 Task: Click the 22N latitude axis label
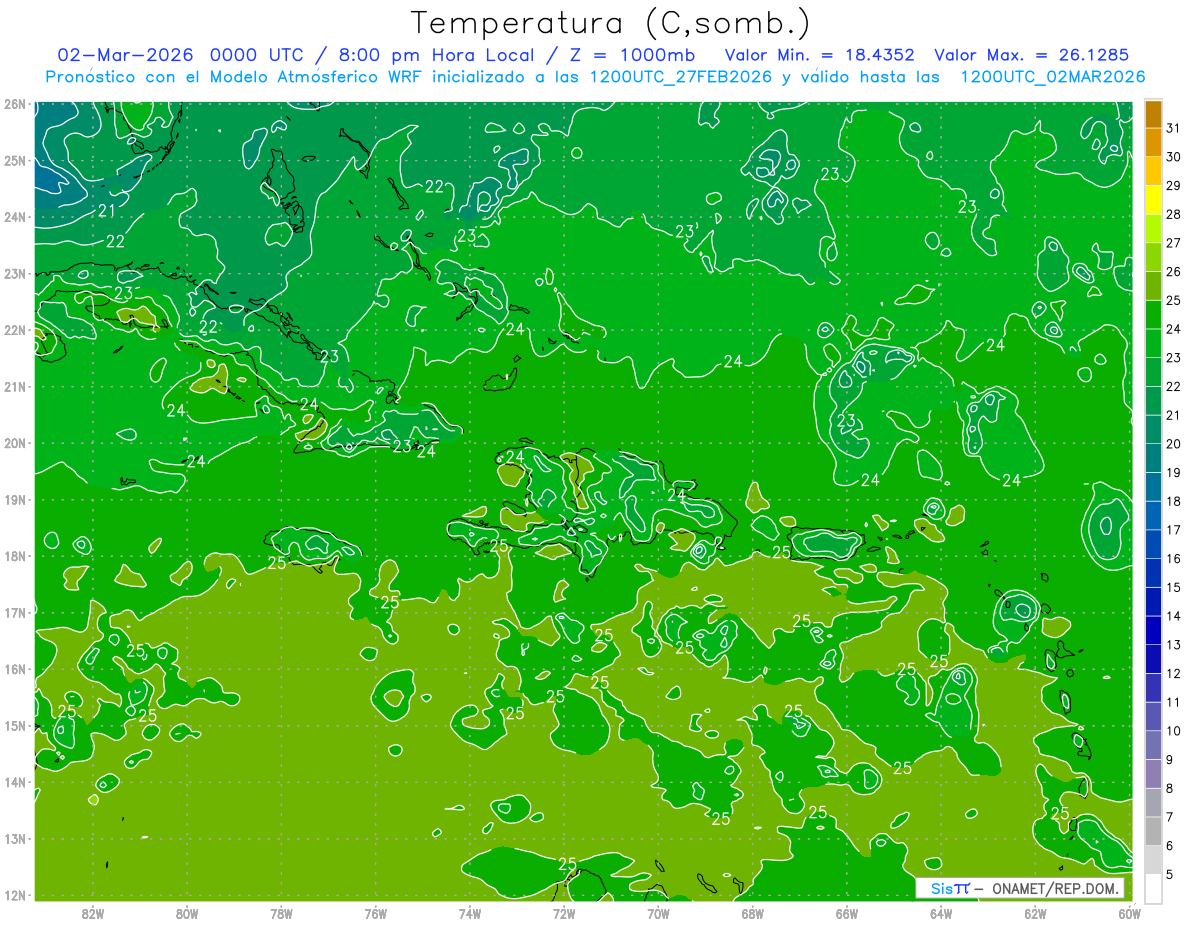coord(14,330)
